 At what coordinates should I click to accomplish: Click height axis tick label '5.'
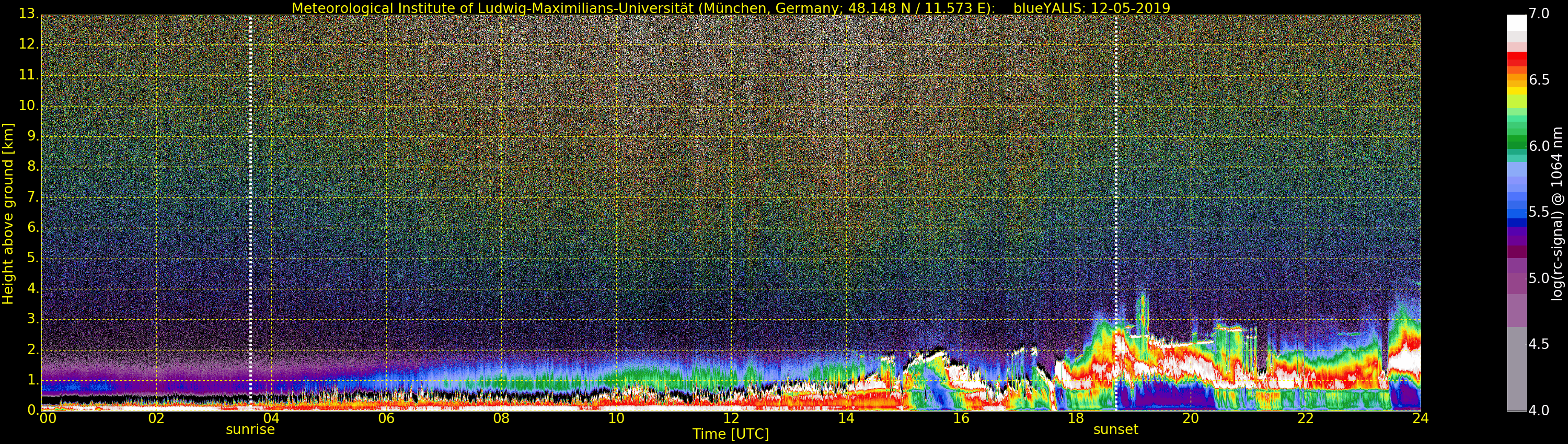[x=32, y=258]
